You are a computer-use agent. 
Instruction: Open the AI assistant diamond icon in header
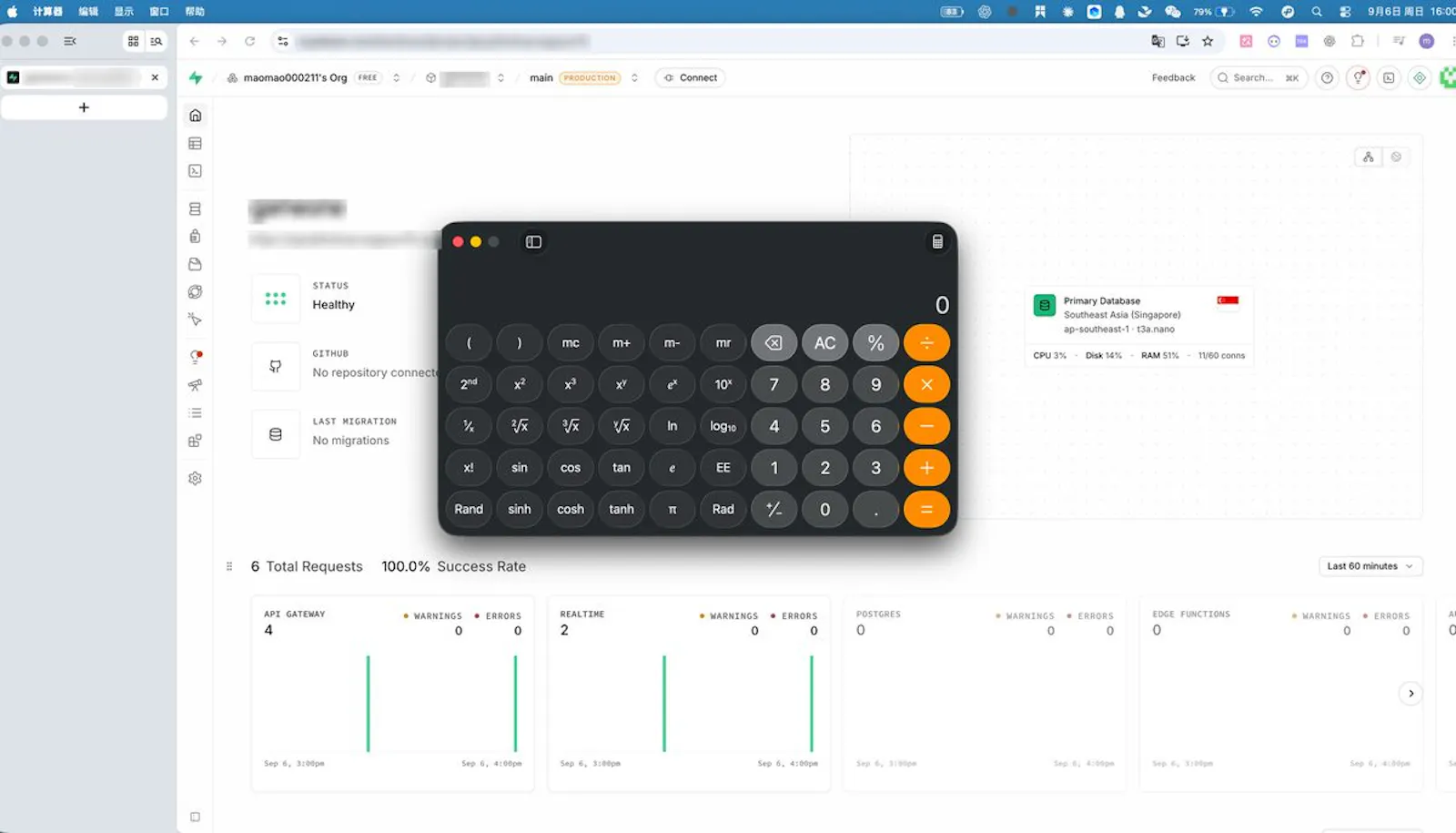point(1420,77)
